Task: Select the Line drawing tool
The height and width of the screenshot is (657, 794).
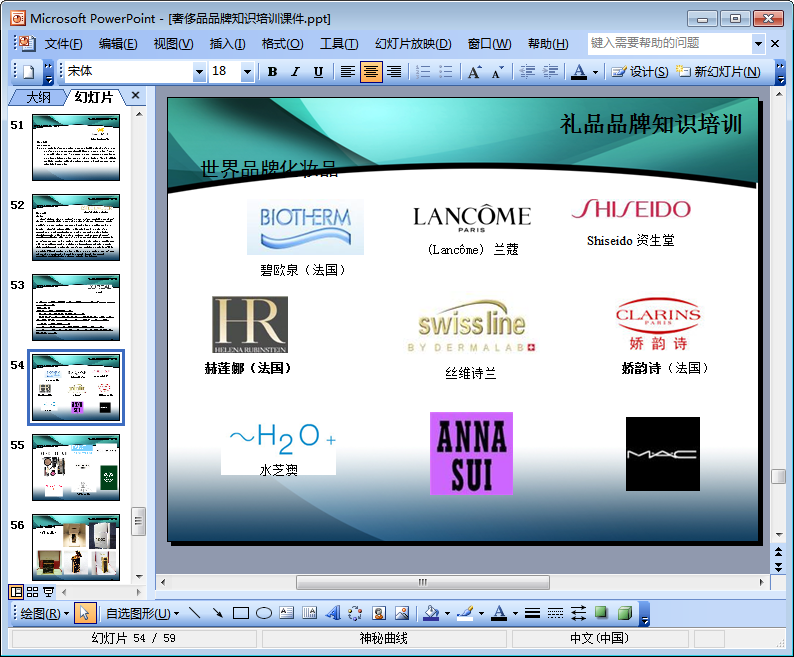Action: pos(194,613)
